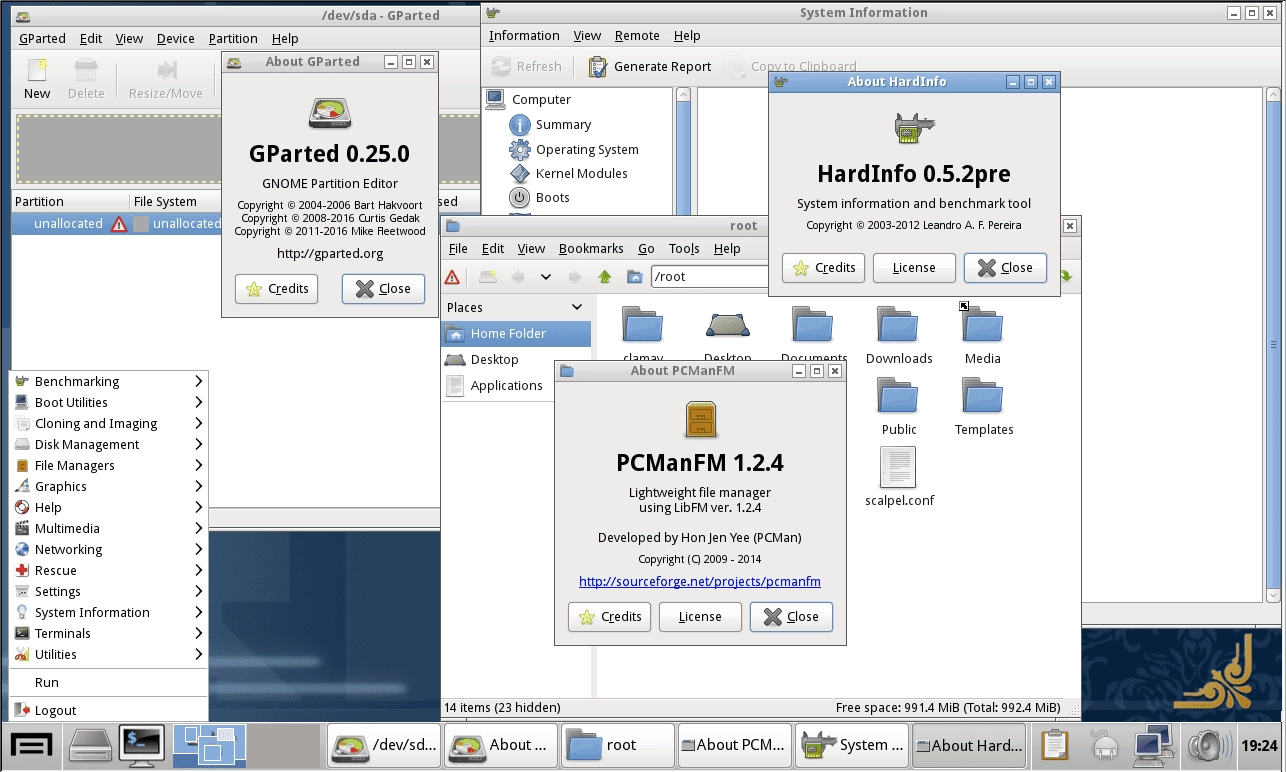This screenshot has width=1286, height=772.
Task: Click Close in About PCManFM dialog
Action: 791,617
